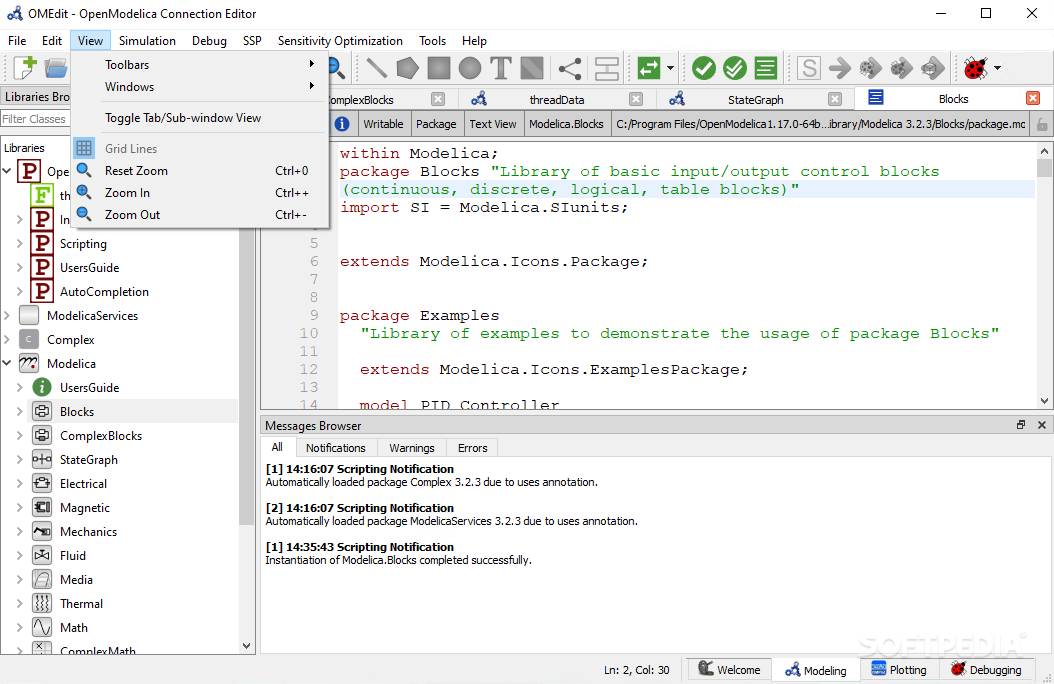Expand the ModelicaServices tree node
This screenshot has width=1054, height=684.
[x=7, y=316]
